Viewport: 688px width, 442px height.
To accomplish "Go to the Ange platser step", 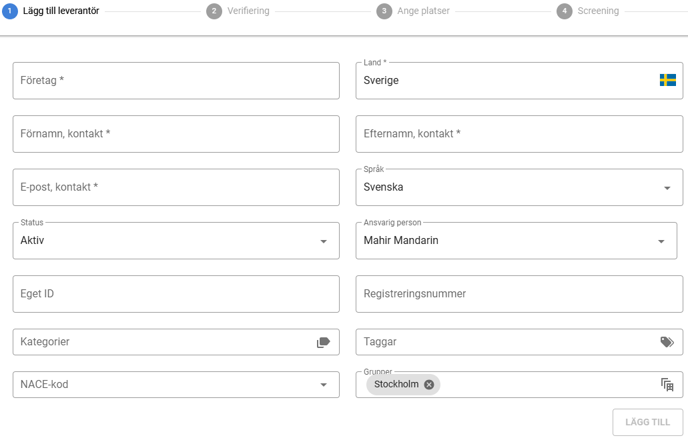I will pyautogui.click(x=422, y=11).
